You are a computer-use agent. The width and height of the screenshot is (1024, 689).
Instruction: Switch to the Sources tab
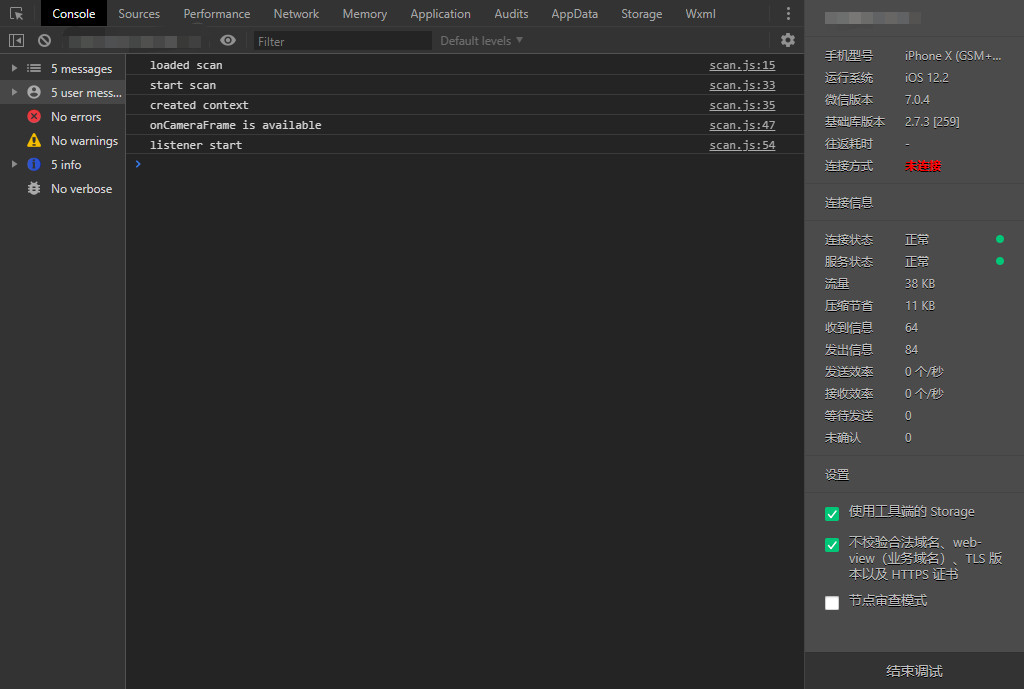coord(139,14)
